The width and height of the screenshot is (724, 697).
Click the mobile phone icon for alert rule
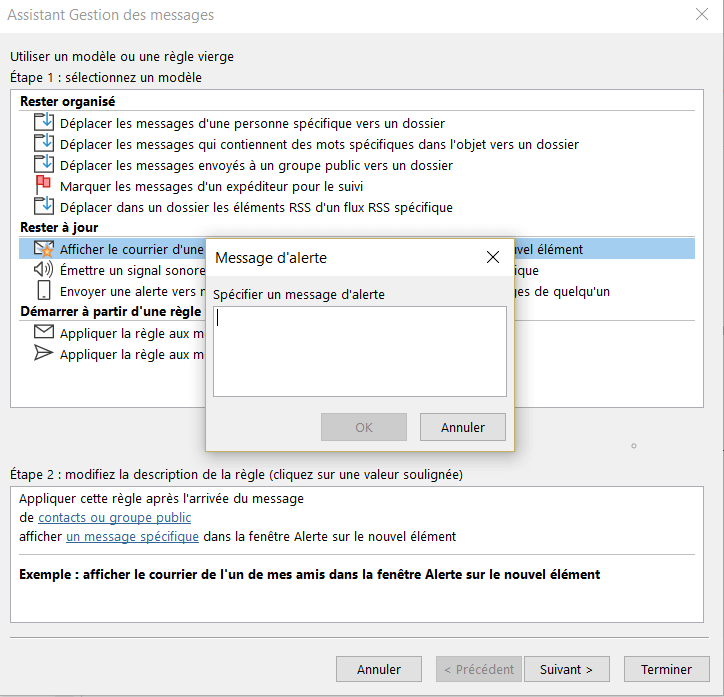(44, 291)
